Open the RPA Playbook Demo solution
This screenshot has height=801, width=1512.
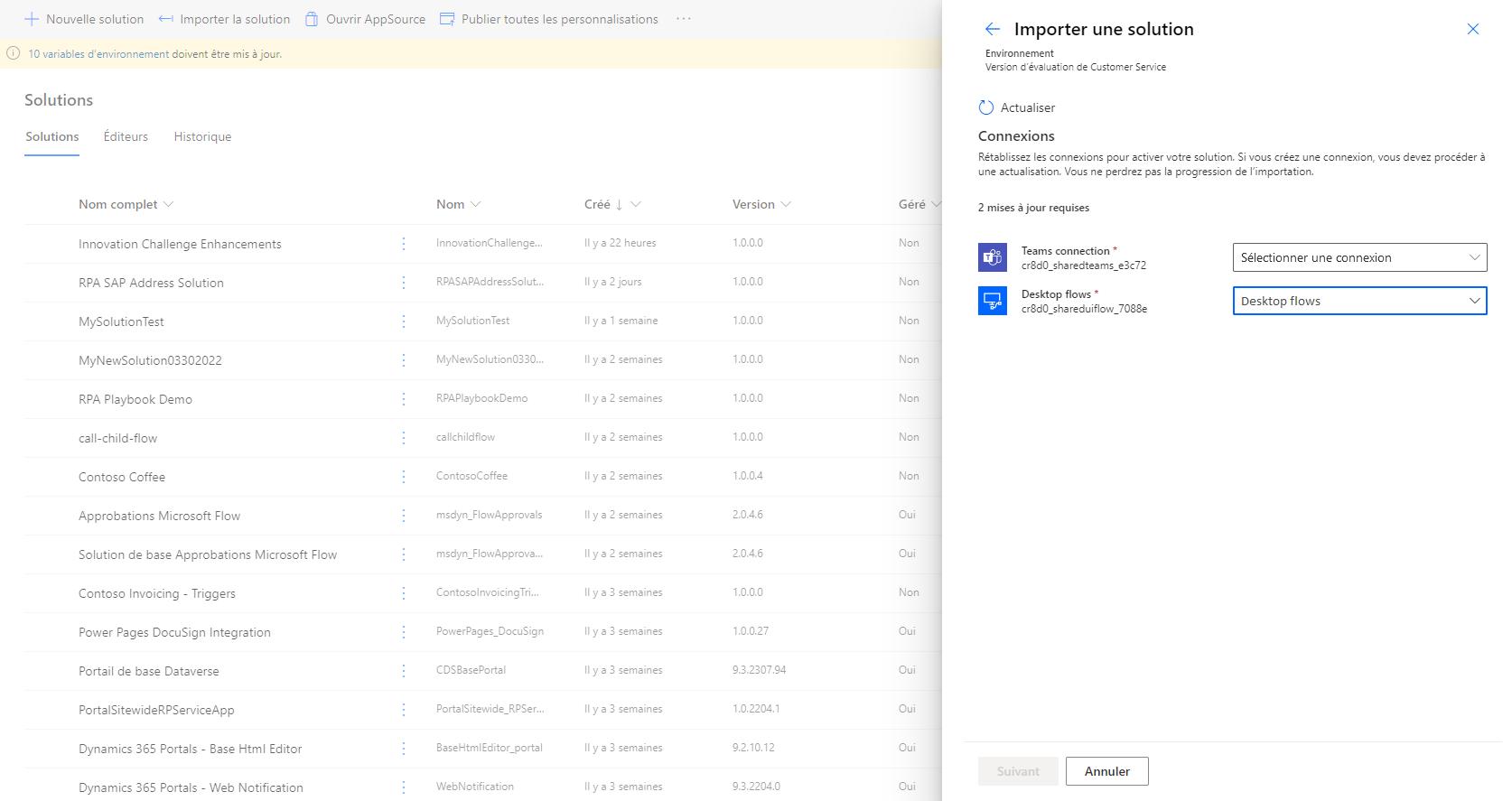pos(135,399)
